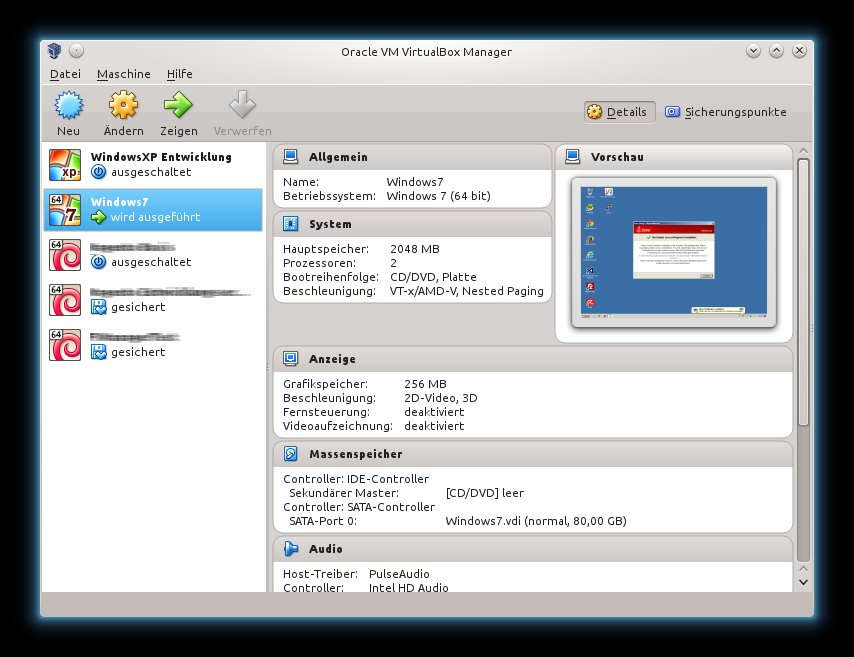
Task: Maximize window with the title bar up-chevron
Action: pyautogui.click(x=777, y=51)
